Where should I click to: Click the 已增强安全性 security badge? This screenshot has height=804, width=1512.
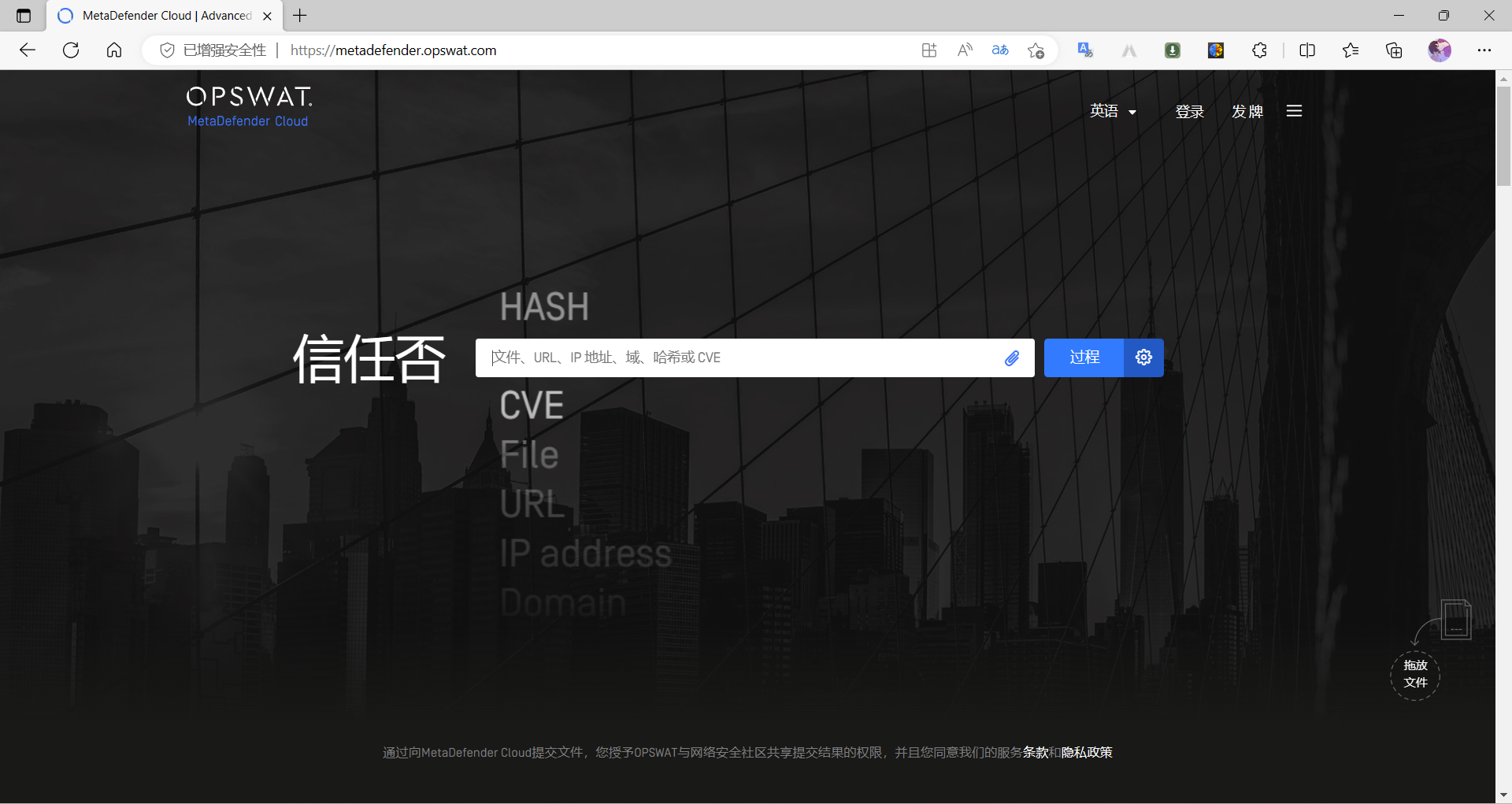(x=210, y=50)
